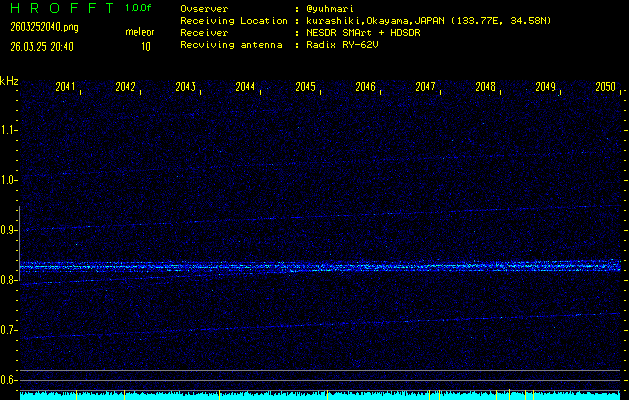Click the kHz axis unit label
This screenshot has width=629, height=400.
click(x=9, y=80)
